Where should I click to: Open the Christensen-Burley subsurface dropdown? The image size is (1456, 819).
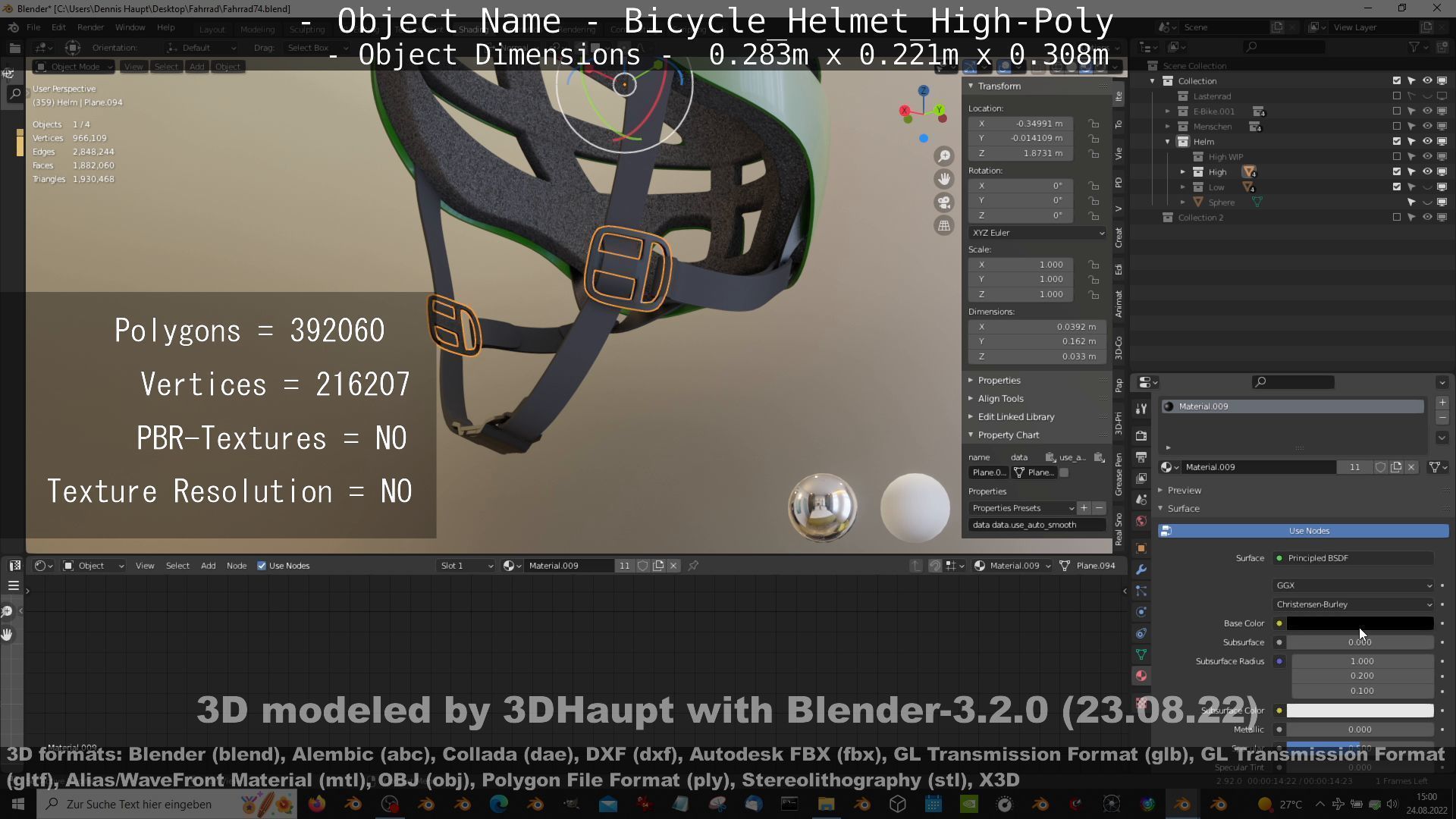1353,604
